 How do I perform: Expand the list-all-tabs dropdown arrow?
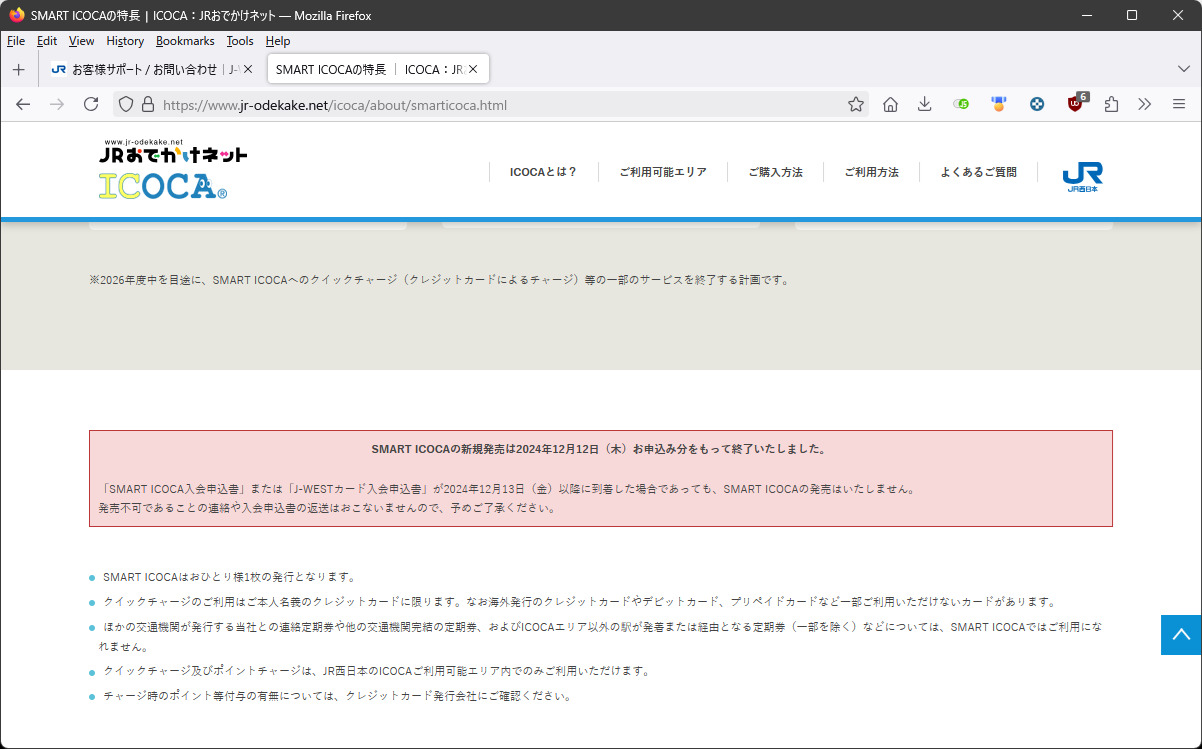point(1184,69)
